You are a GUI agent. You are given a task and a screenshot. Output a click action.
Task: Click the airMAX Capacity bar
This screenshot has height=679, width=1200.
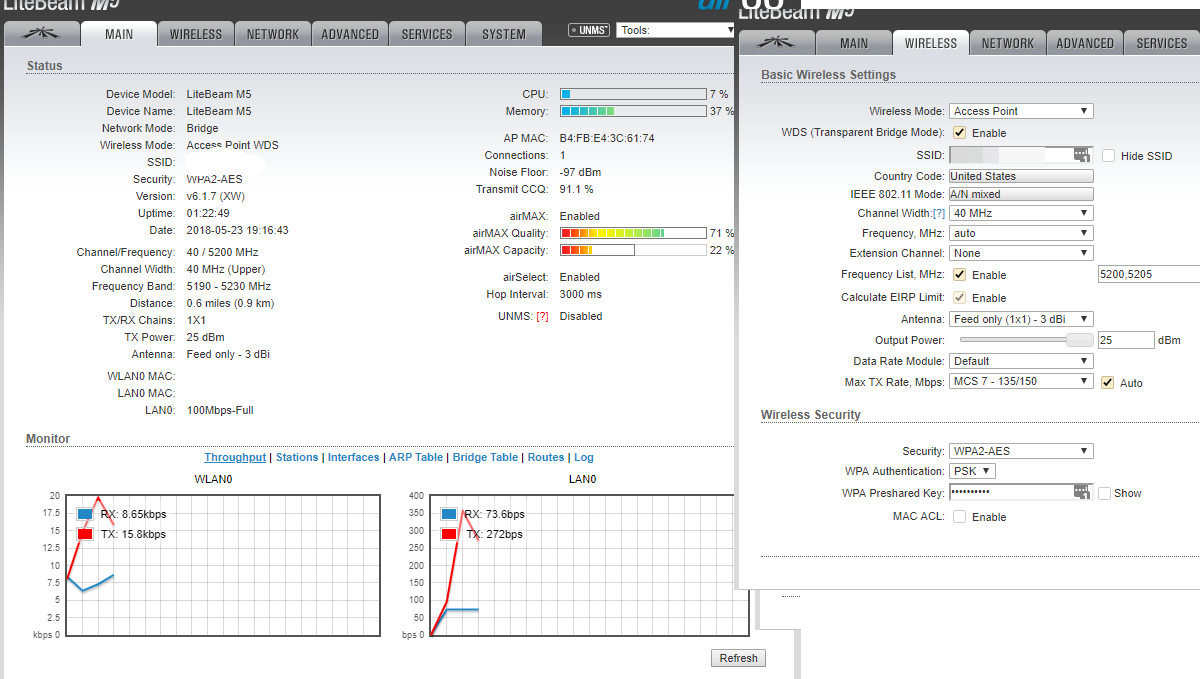633,250
